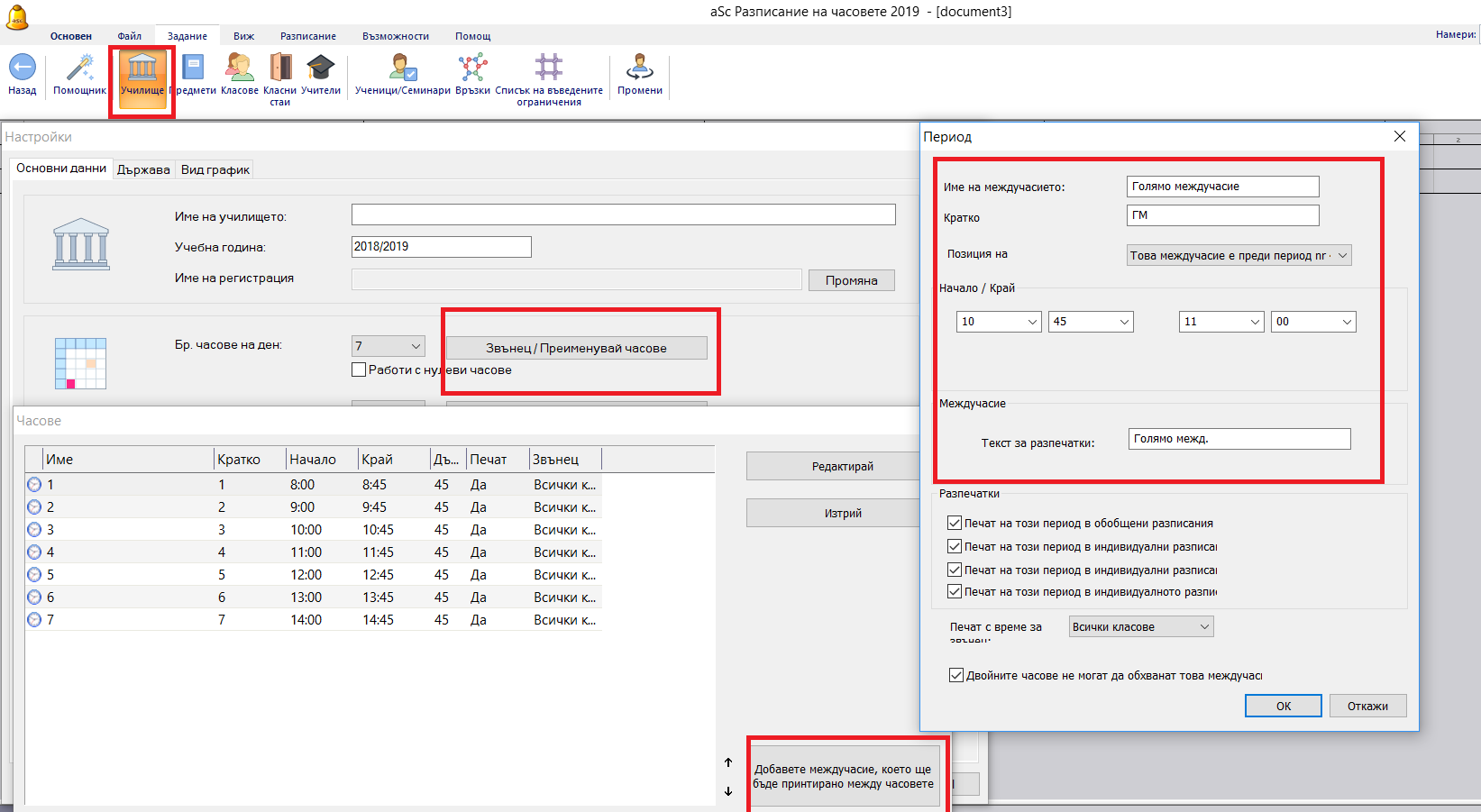This screenshot has height=812, width=1481.
Task: Open the Класни стаи classrooms icon
Action: (x=280, y=68)
